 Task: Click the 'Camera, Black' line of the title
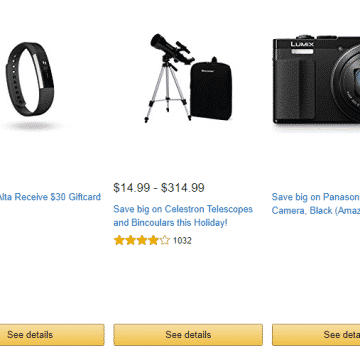316,211
